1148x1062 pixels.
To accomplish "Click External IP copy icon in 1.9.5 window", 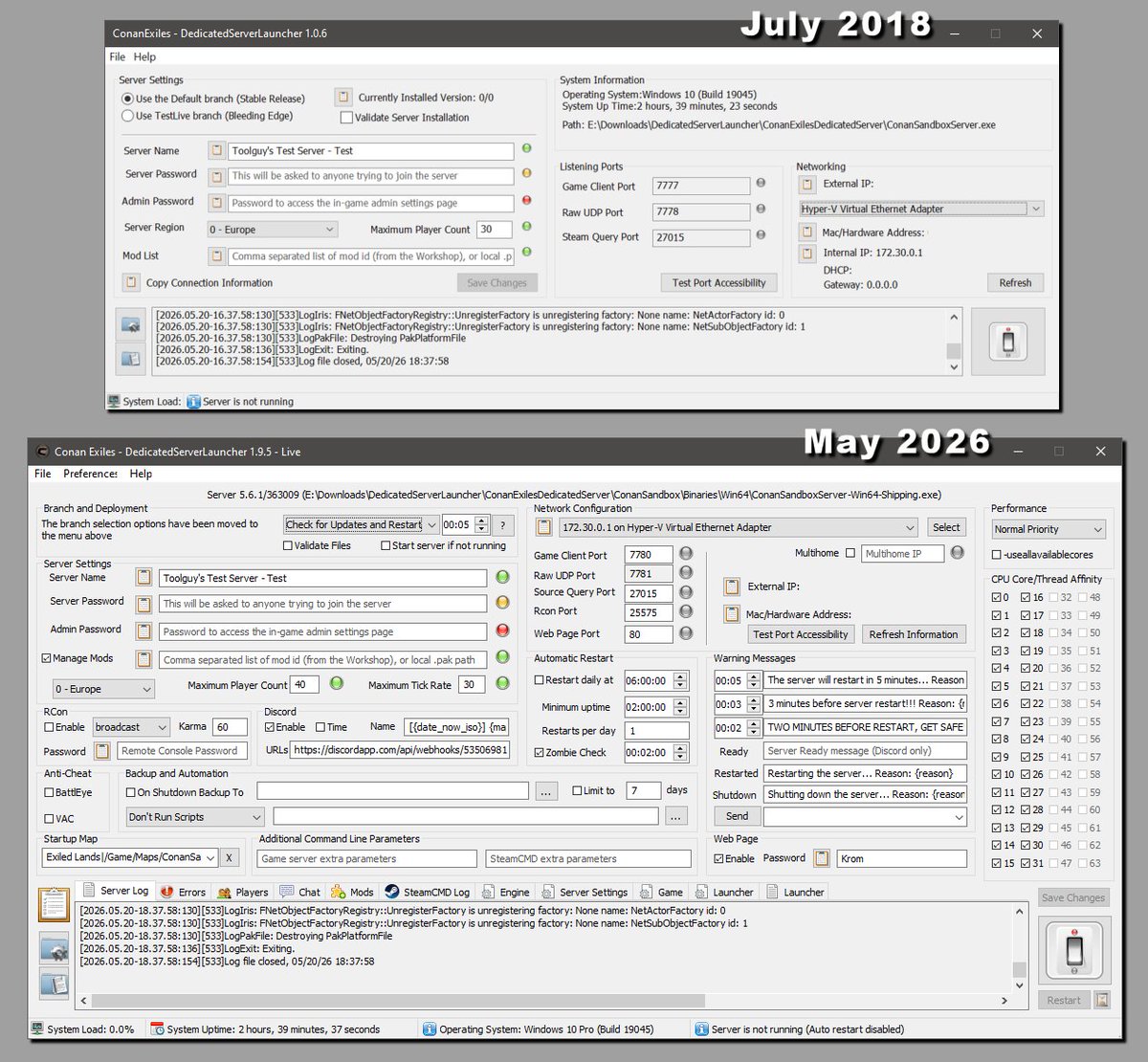I will [732, 587].
